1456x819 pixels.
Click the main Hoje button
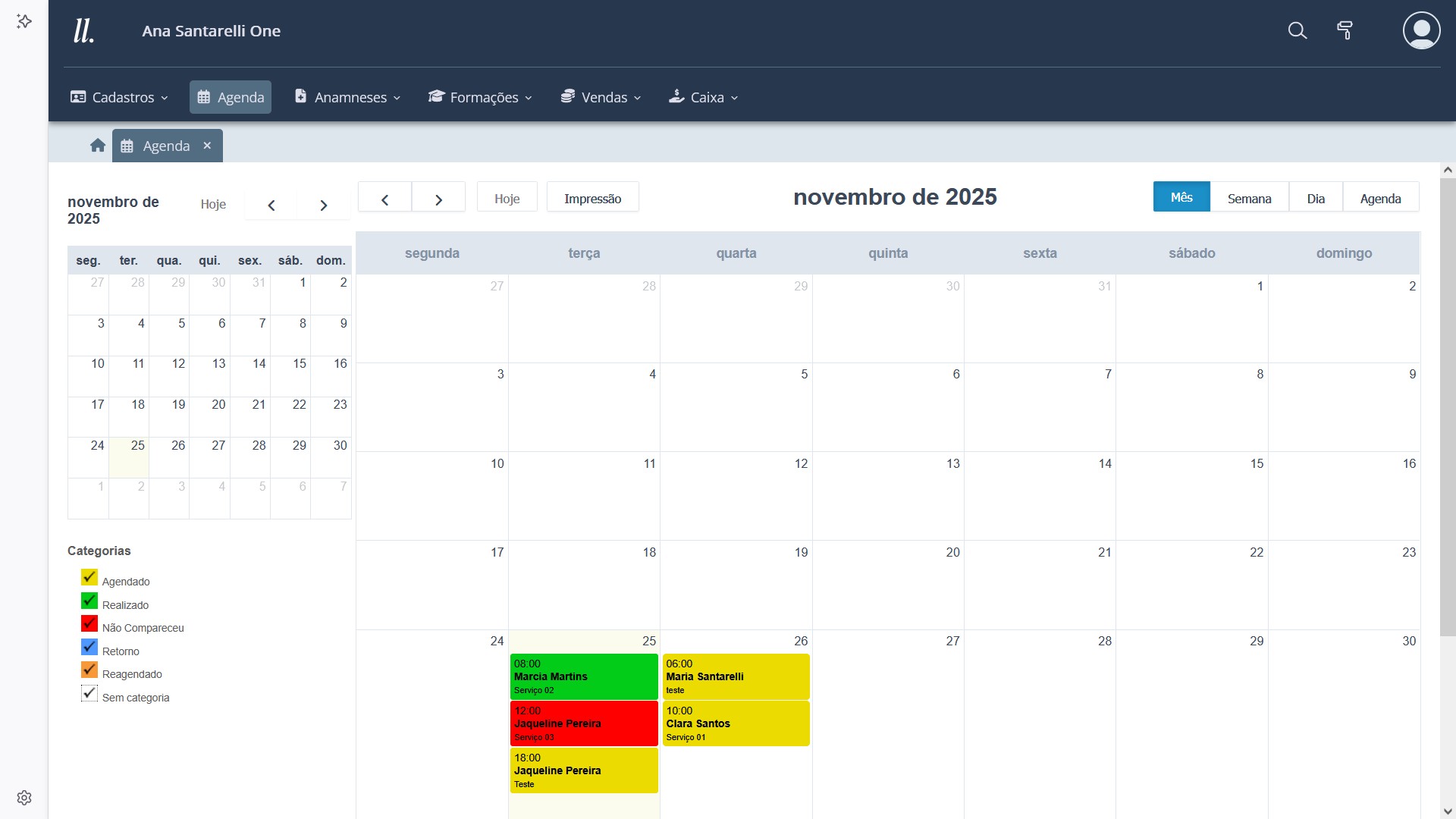(x=507, y=199)
